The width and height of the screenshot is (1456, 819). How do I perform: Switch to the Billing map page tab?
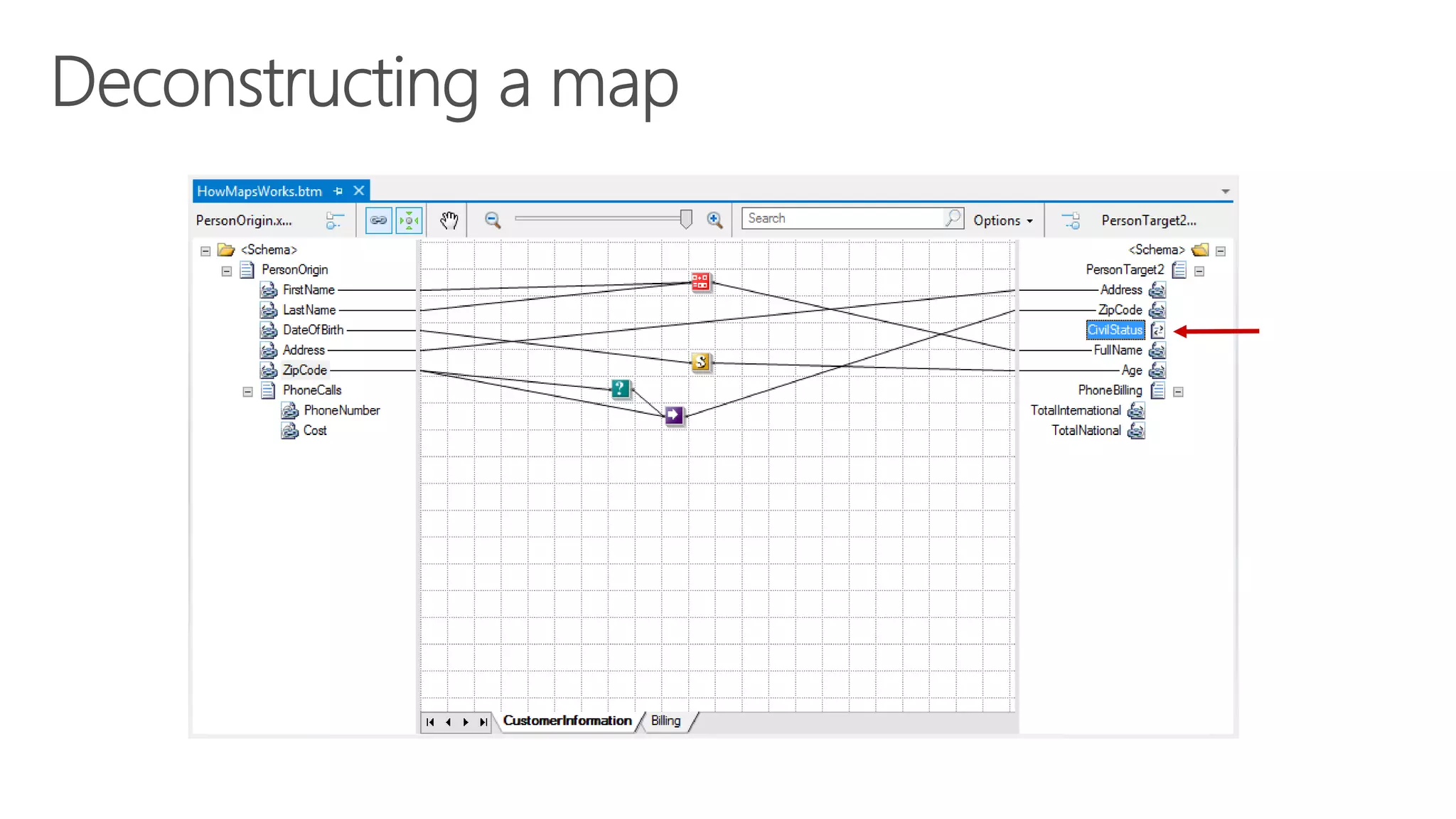[665, 721]
